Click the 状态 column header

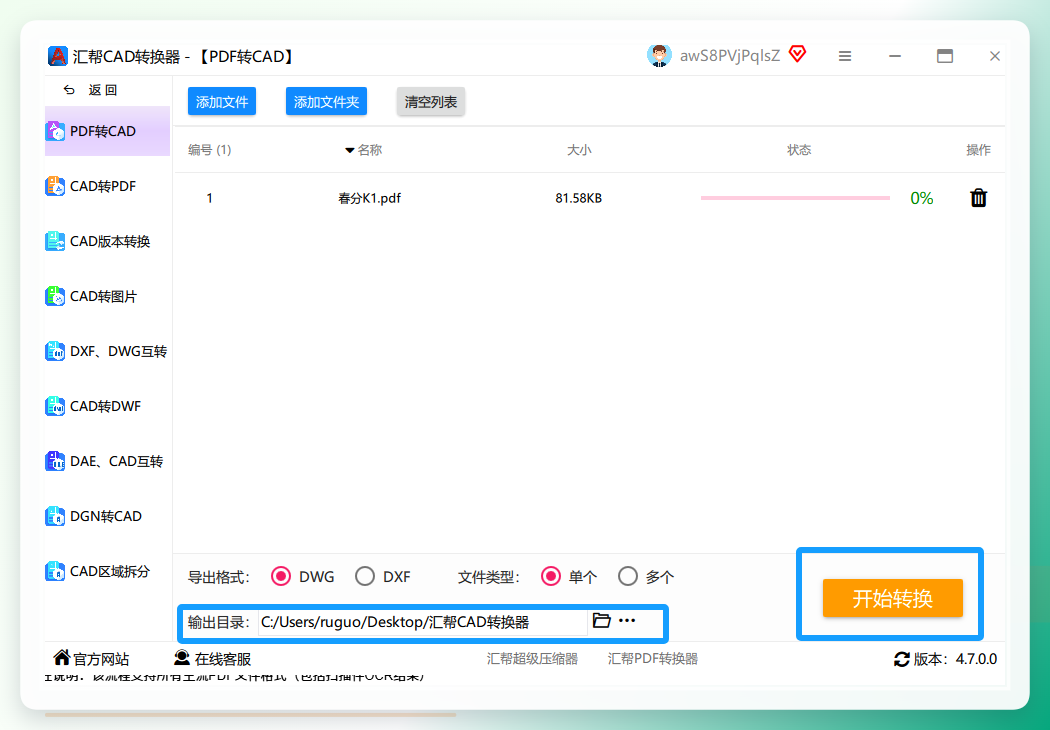pyautogui.click(x=799, y=150)
